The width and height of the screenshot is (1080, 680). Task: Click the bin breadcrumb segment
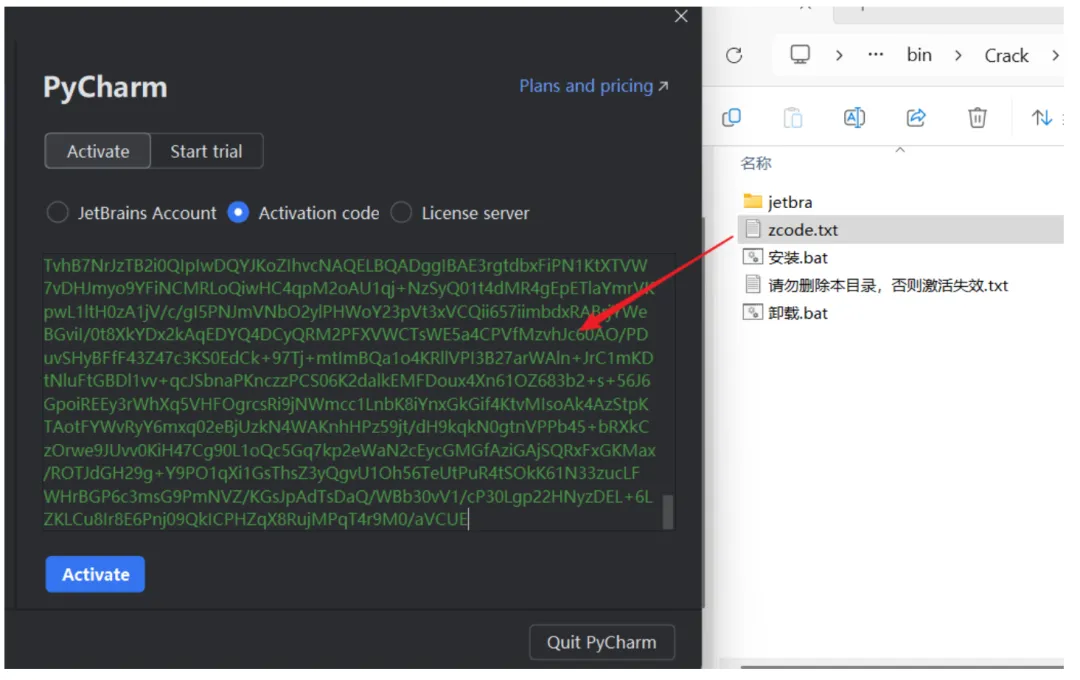(x=919, y=55)
